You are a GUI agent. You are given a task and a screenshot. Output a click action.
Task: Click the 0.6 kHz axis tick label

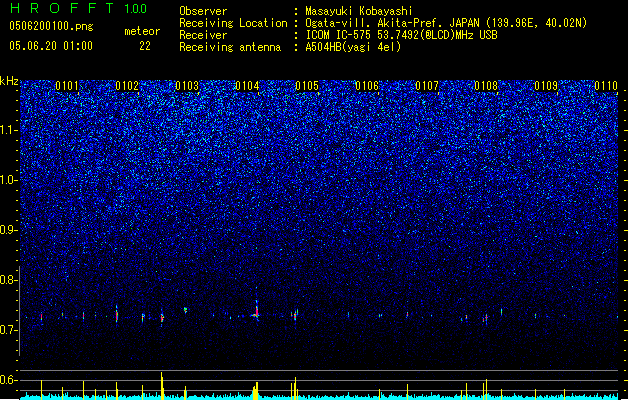pyautogui.click(x=9, y=380)
